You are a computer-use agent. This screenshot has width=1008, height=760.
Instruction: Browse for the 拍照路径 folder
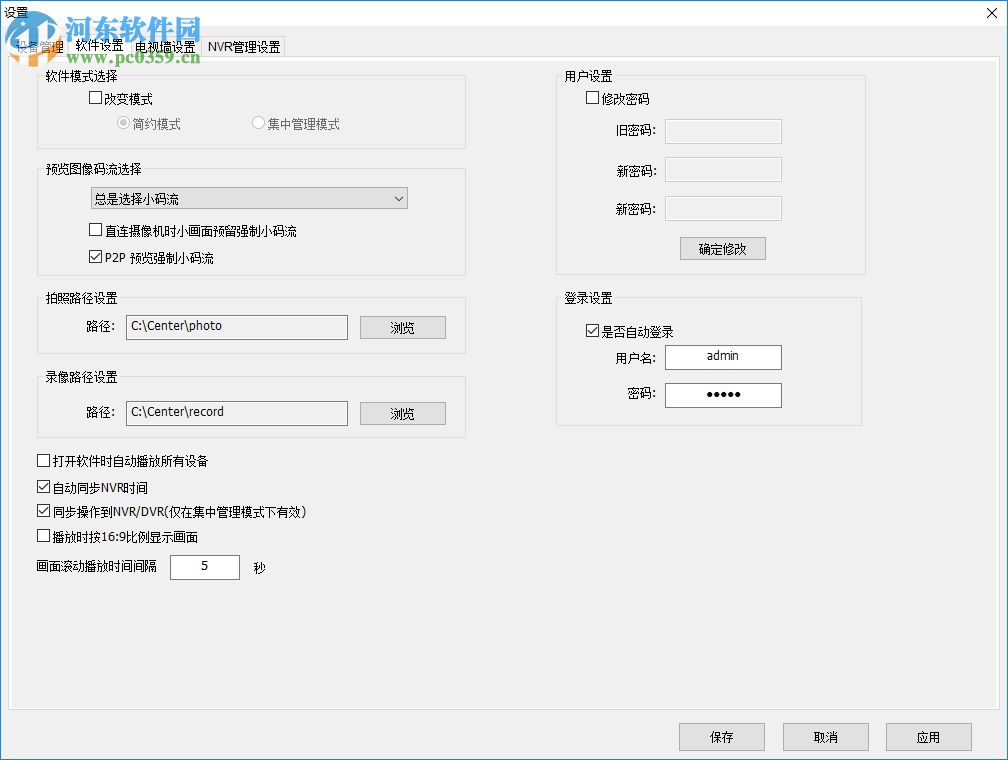coord(402,327)
